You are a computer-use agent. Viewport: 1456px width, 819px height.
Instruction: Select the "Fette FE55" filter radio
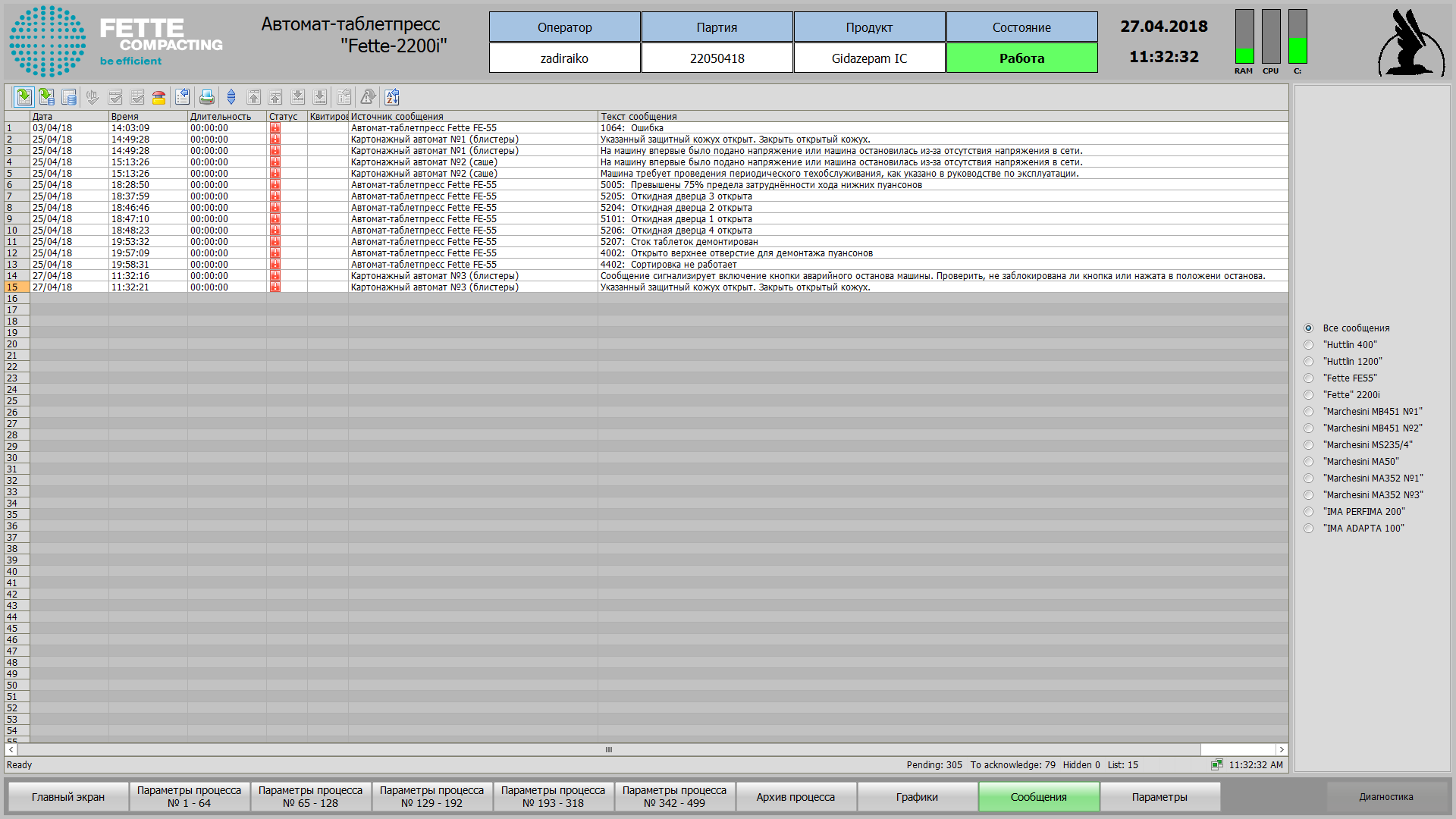[1309, 378]
